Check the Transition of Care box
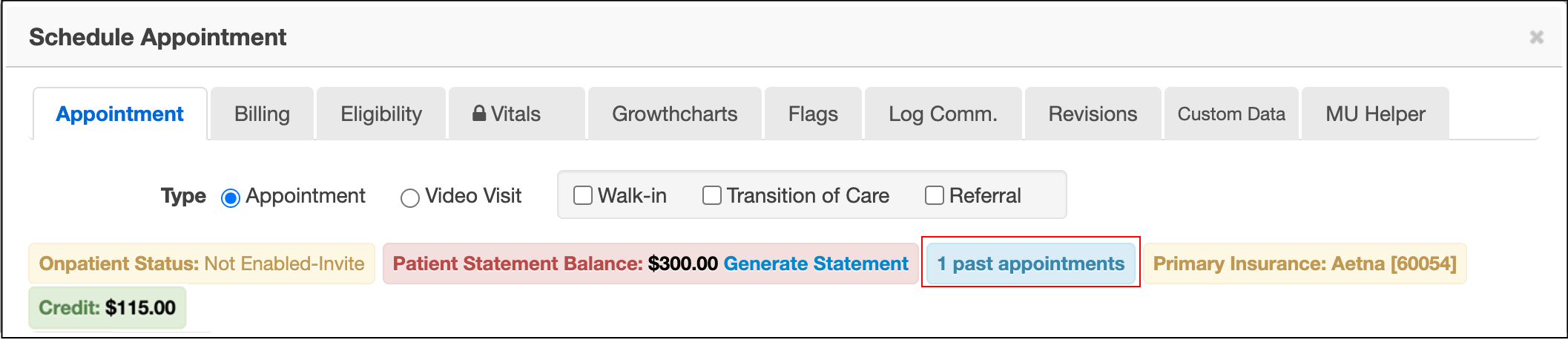 [x=712, y=195]
